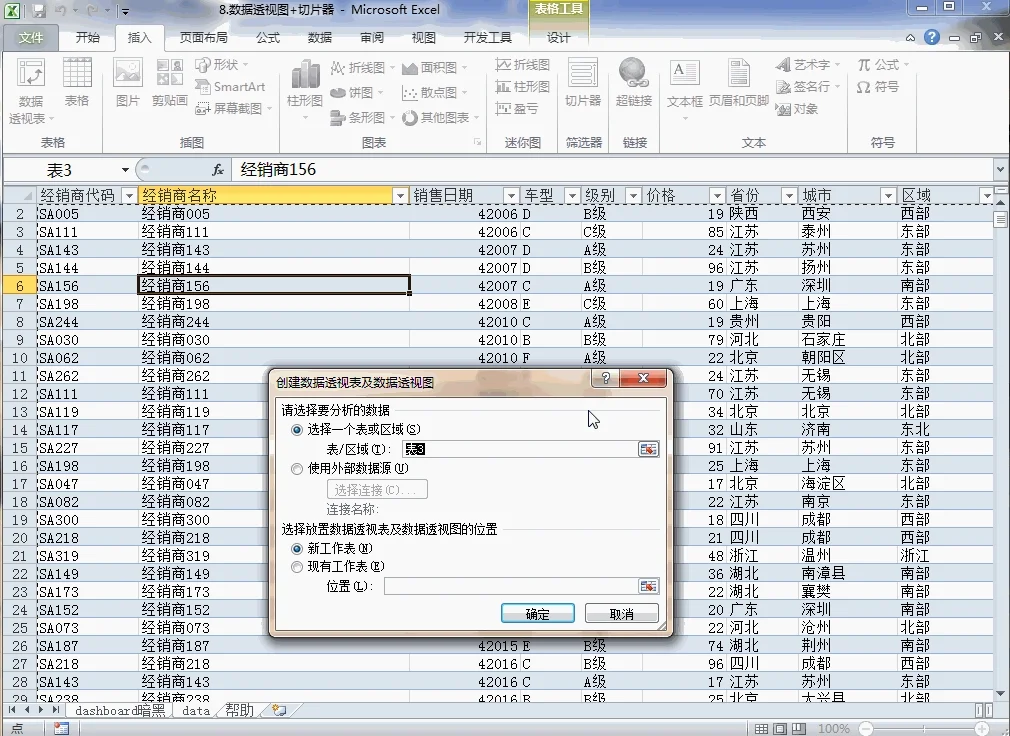
Task: Open the PivotTable (数据透视表) tool
Action: point(31,91)
